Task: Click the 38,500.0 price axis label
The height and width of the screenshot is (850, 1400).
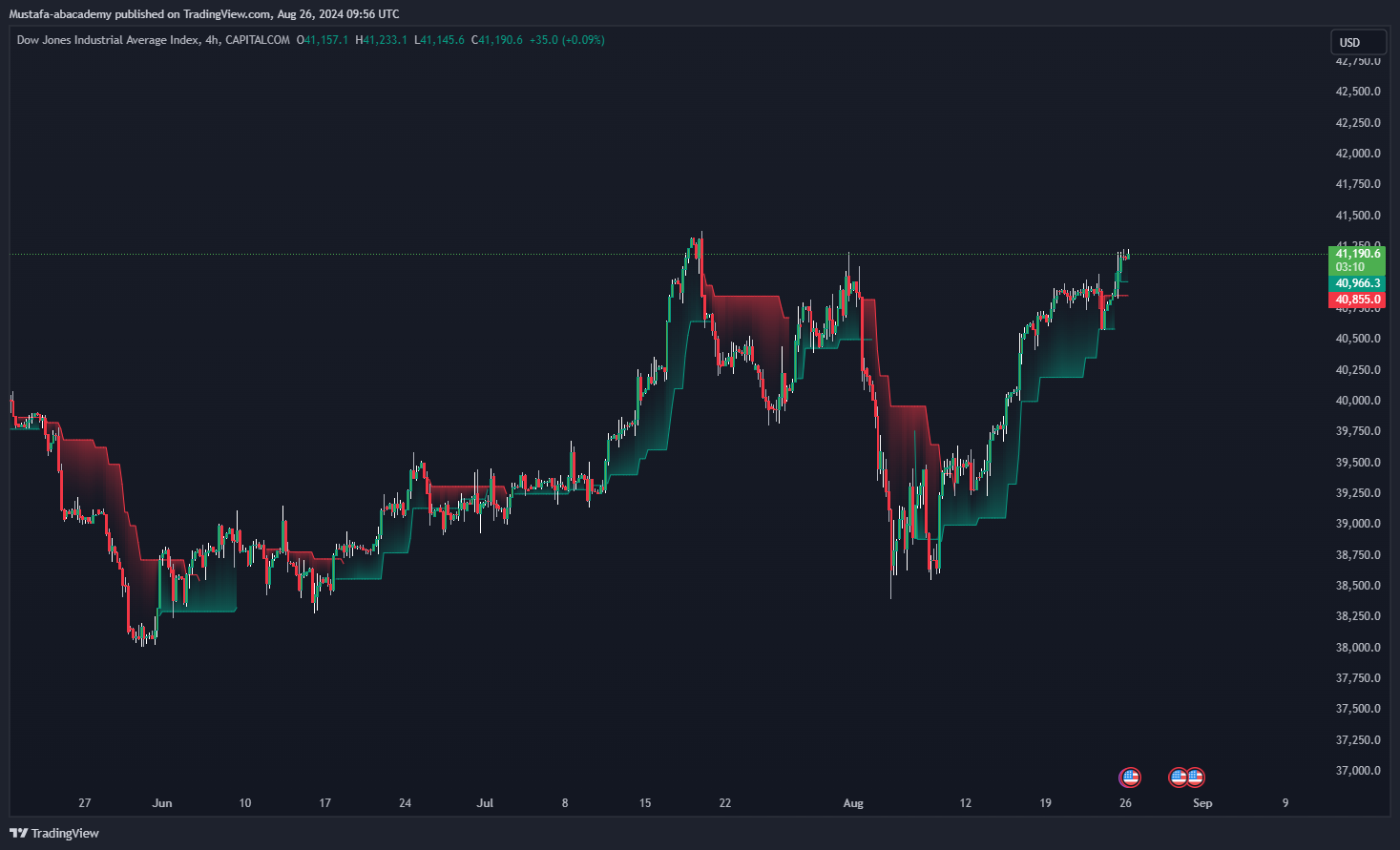Action: (1358, 586)
